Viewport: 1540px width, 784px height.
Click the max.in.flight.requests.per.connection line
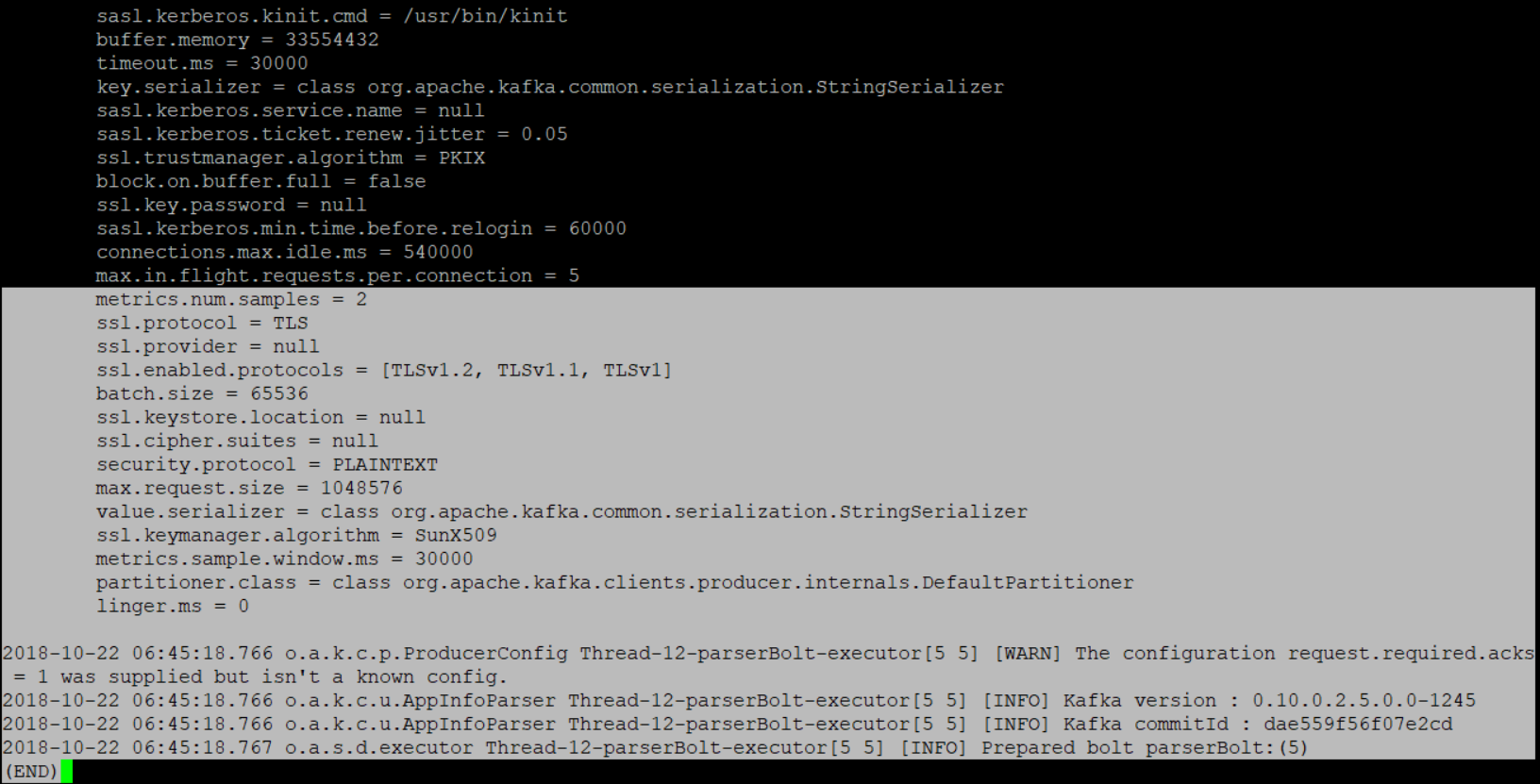click(337, 275)
